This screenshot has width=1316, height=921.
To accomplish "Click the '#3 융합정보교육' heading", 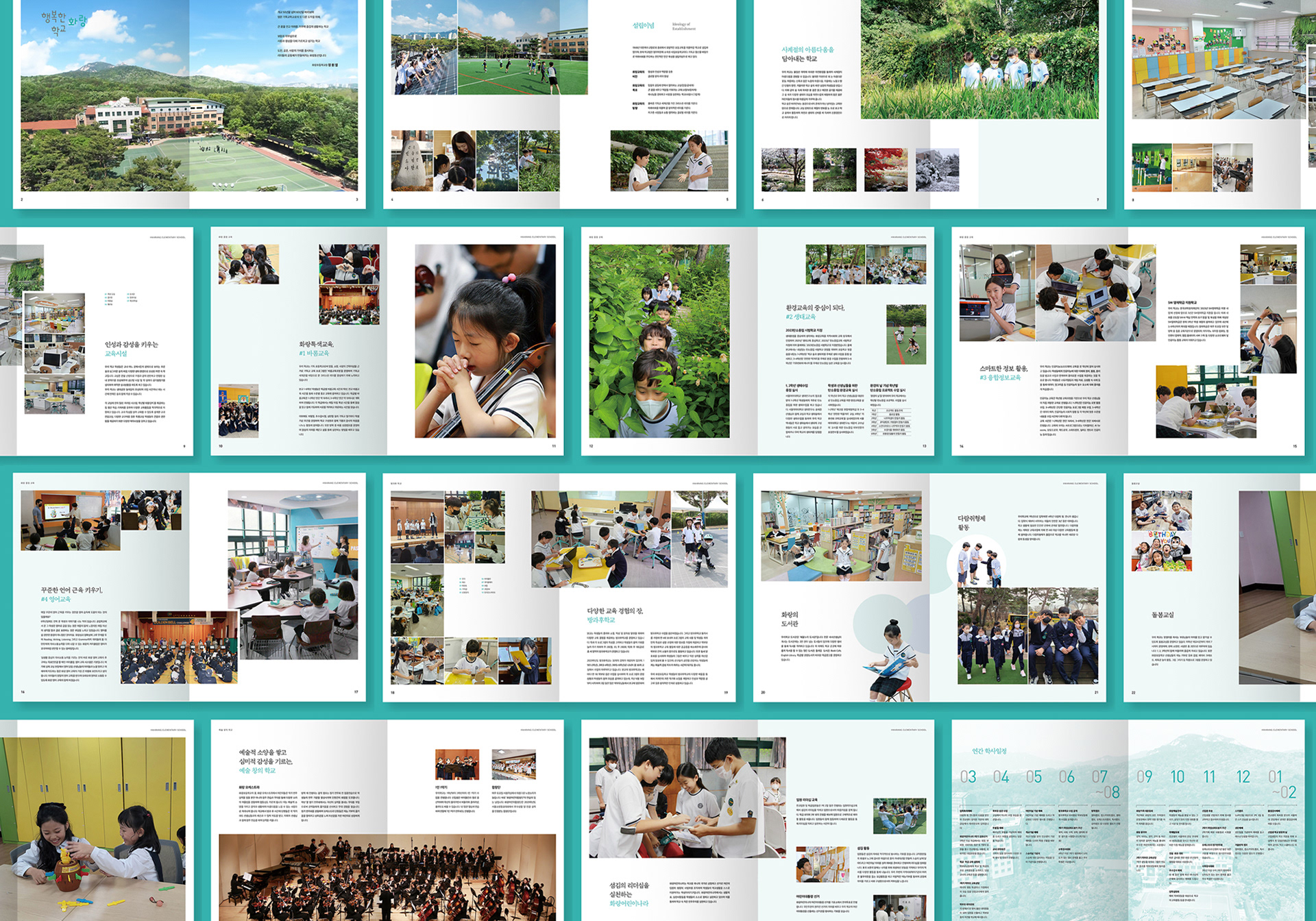I will point(1000,378).
